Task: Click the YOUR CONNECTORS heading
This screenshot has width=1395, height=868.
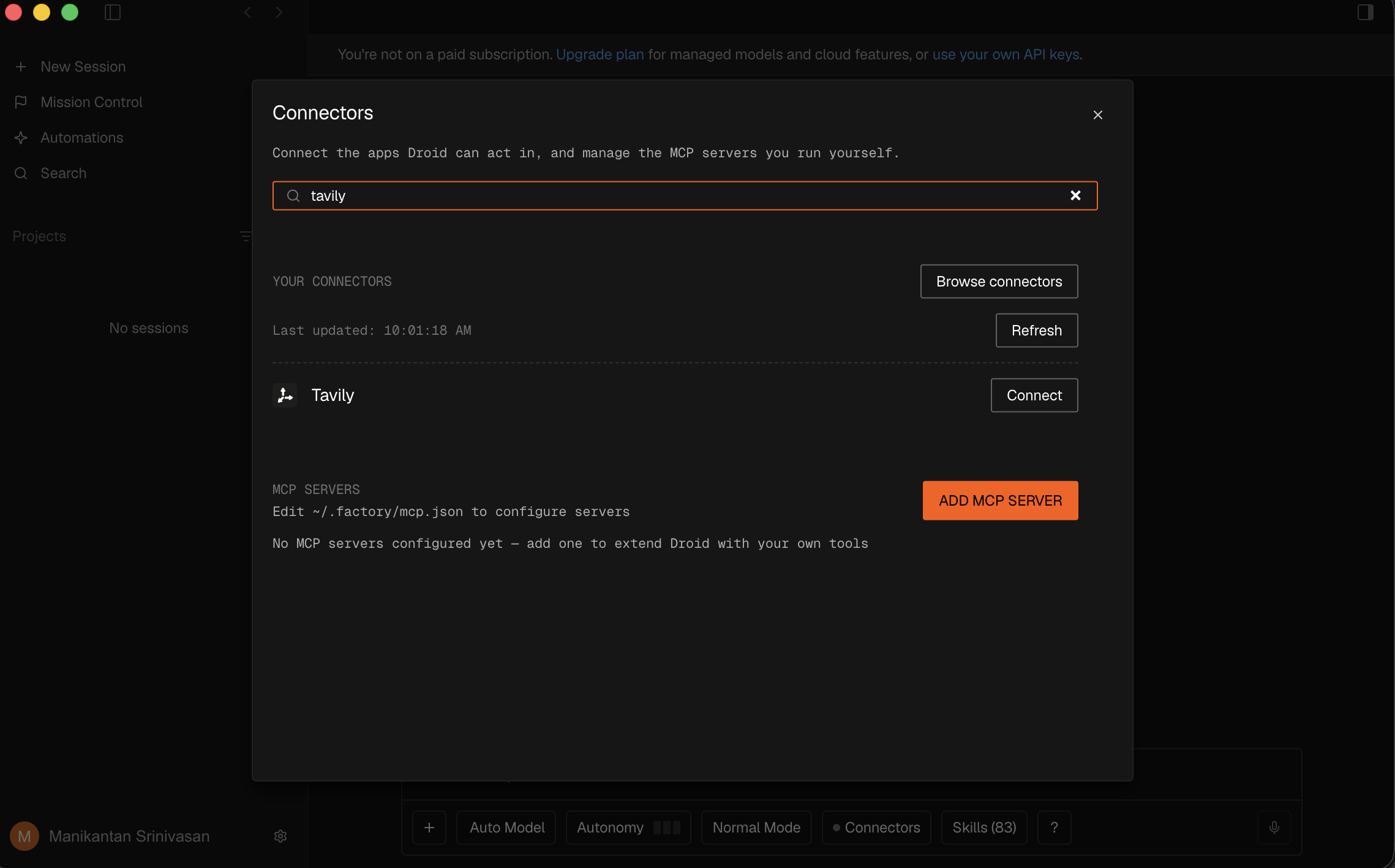Action: click(332, 282)
